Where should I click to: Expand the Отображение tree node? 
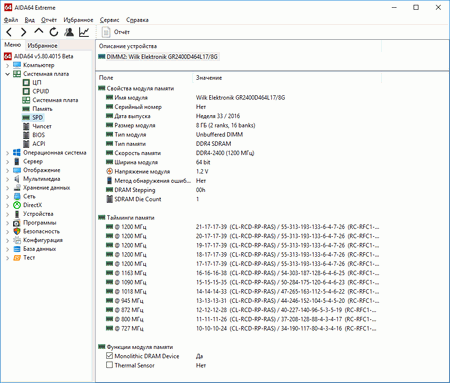point(7,170)
